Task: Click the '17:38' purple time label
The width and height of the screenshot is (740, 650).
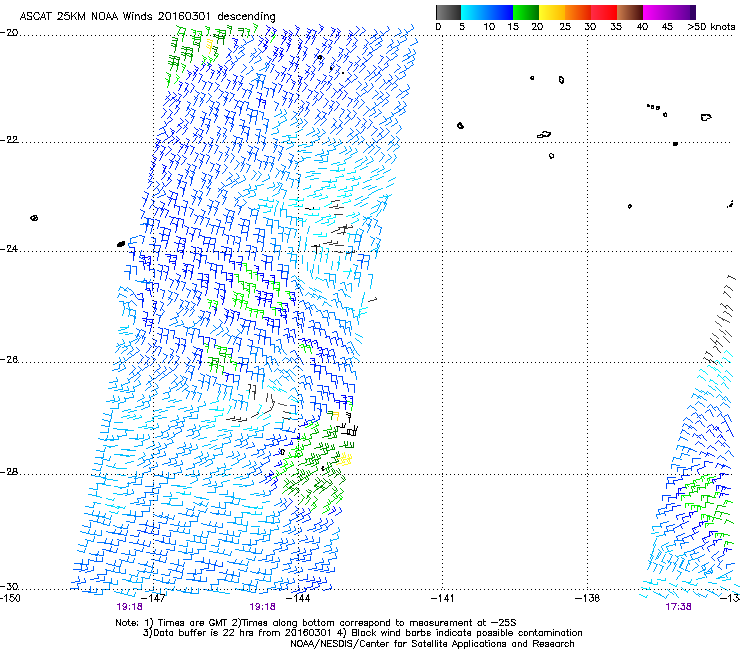Action: click(679, 607)
